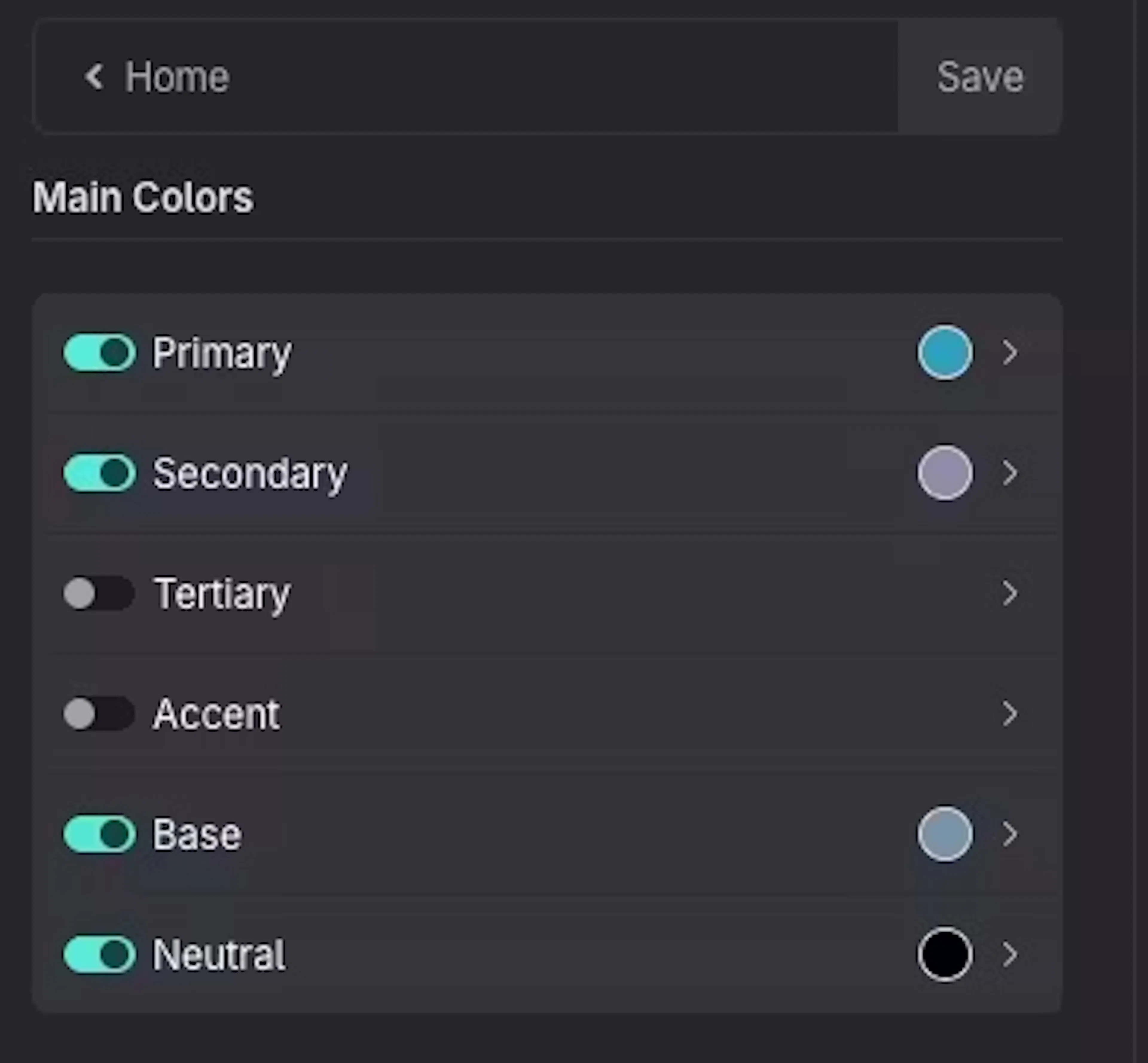
Task: Pick the lavender Secondary color swatch
Action: point(945,473)
